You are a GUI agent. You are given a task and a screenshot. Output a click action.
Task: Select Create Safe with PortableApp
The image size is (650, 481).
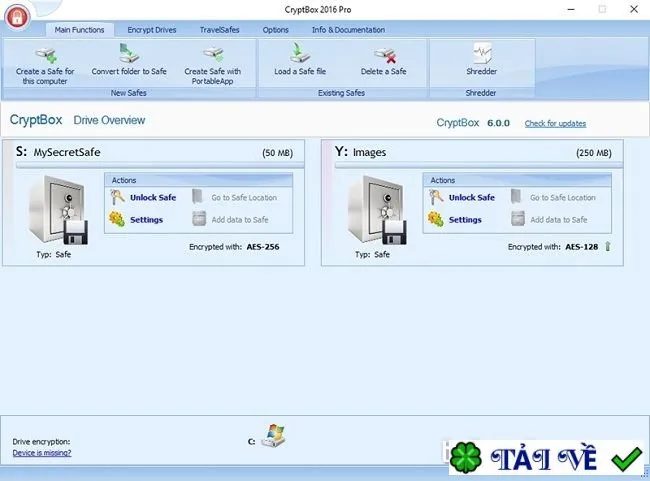pos(213,66)
